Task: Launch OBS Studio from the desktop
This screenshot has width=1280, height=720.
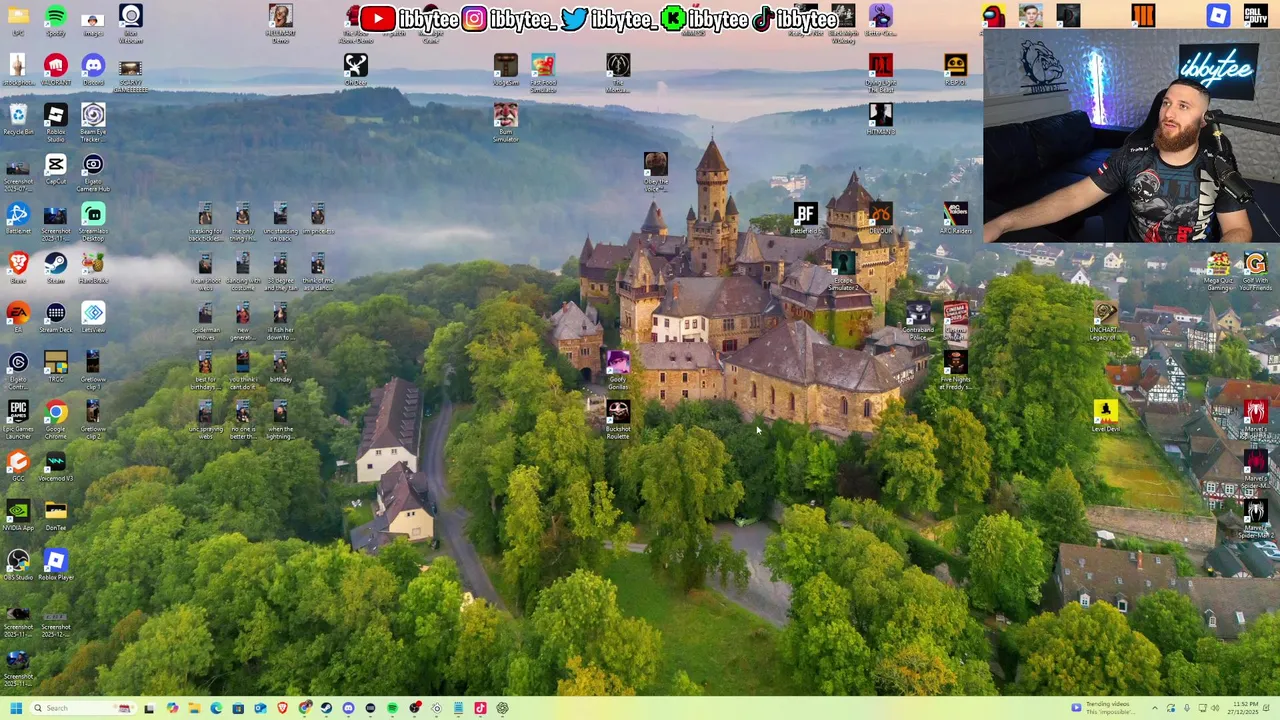Action: click(18, 565)
